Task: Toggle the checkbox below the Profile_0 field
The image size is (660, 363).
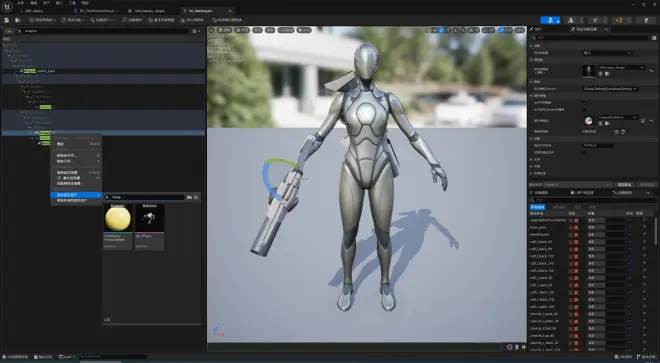Action: (x=585, y=152)
